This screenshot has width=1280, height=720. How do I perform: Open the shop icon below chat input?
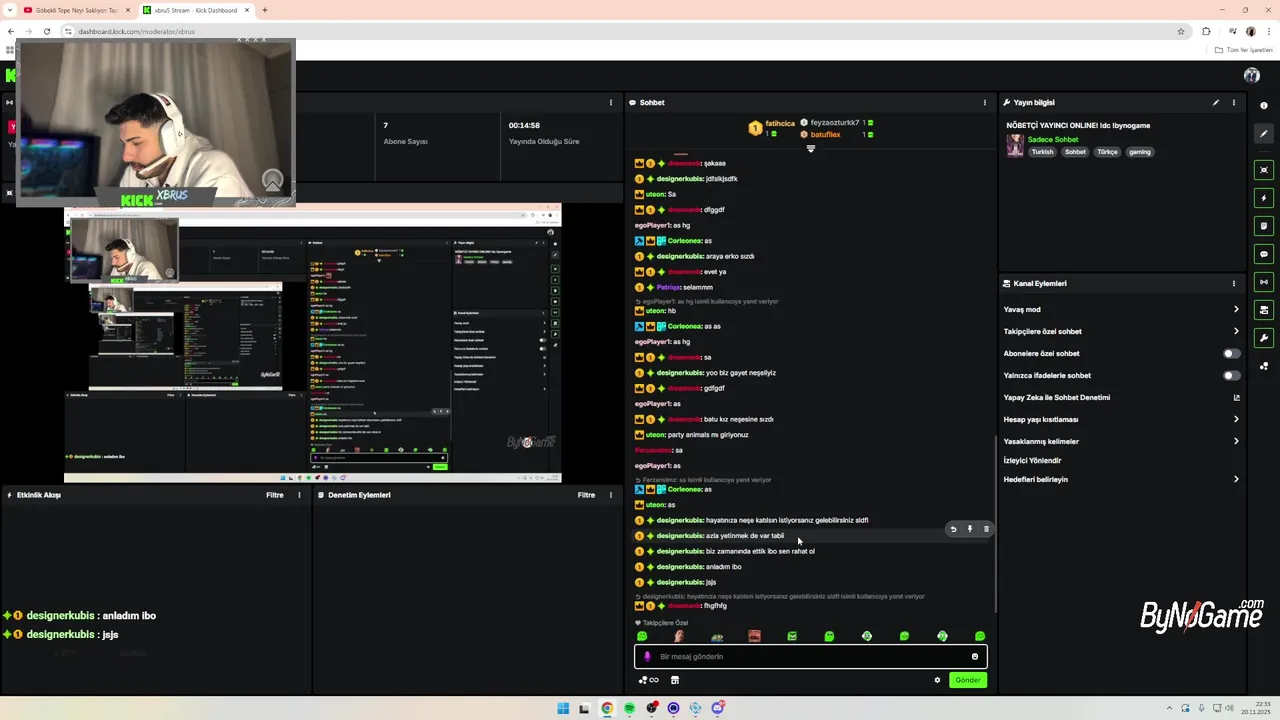click(675, 680)
